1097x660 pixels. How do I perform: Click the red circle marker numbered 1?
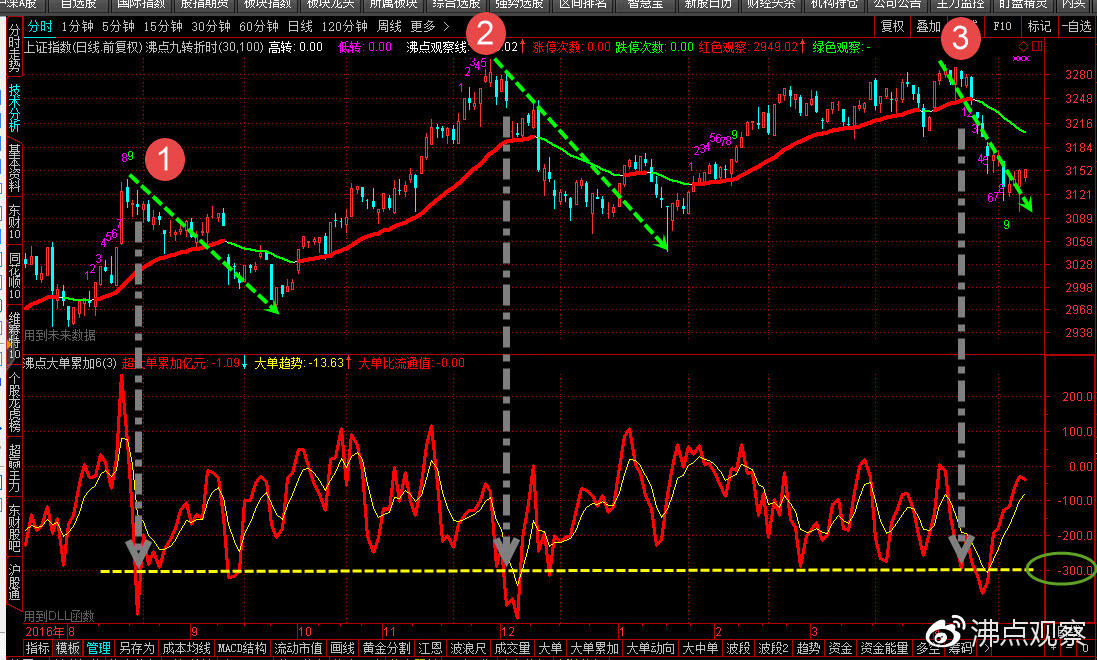[x=164, y=159]
